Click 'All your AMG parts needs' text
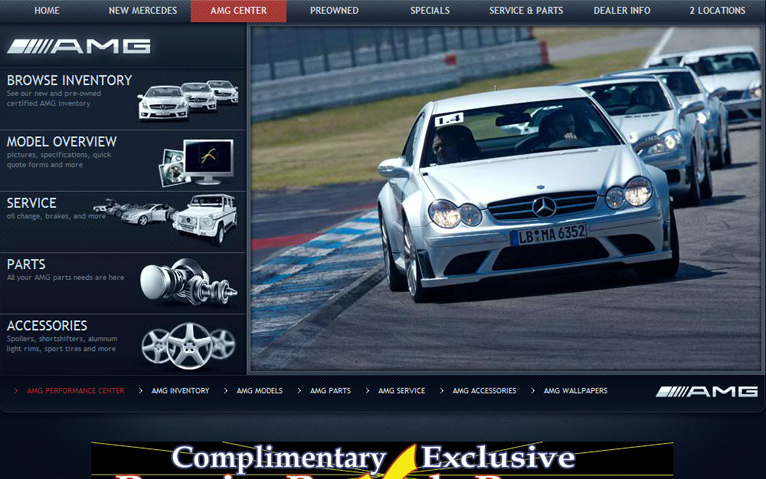This screenshot has width=766, height=479. click(65, 277)
